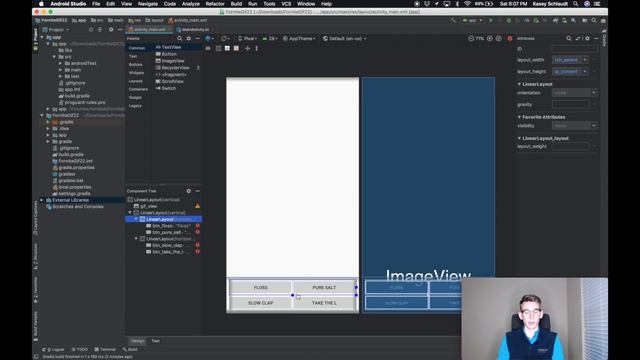Viewport: 640px width, 360px height.
Task: Open the layout_width dropdown arrow
Action: click(x=584, y=60)
